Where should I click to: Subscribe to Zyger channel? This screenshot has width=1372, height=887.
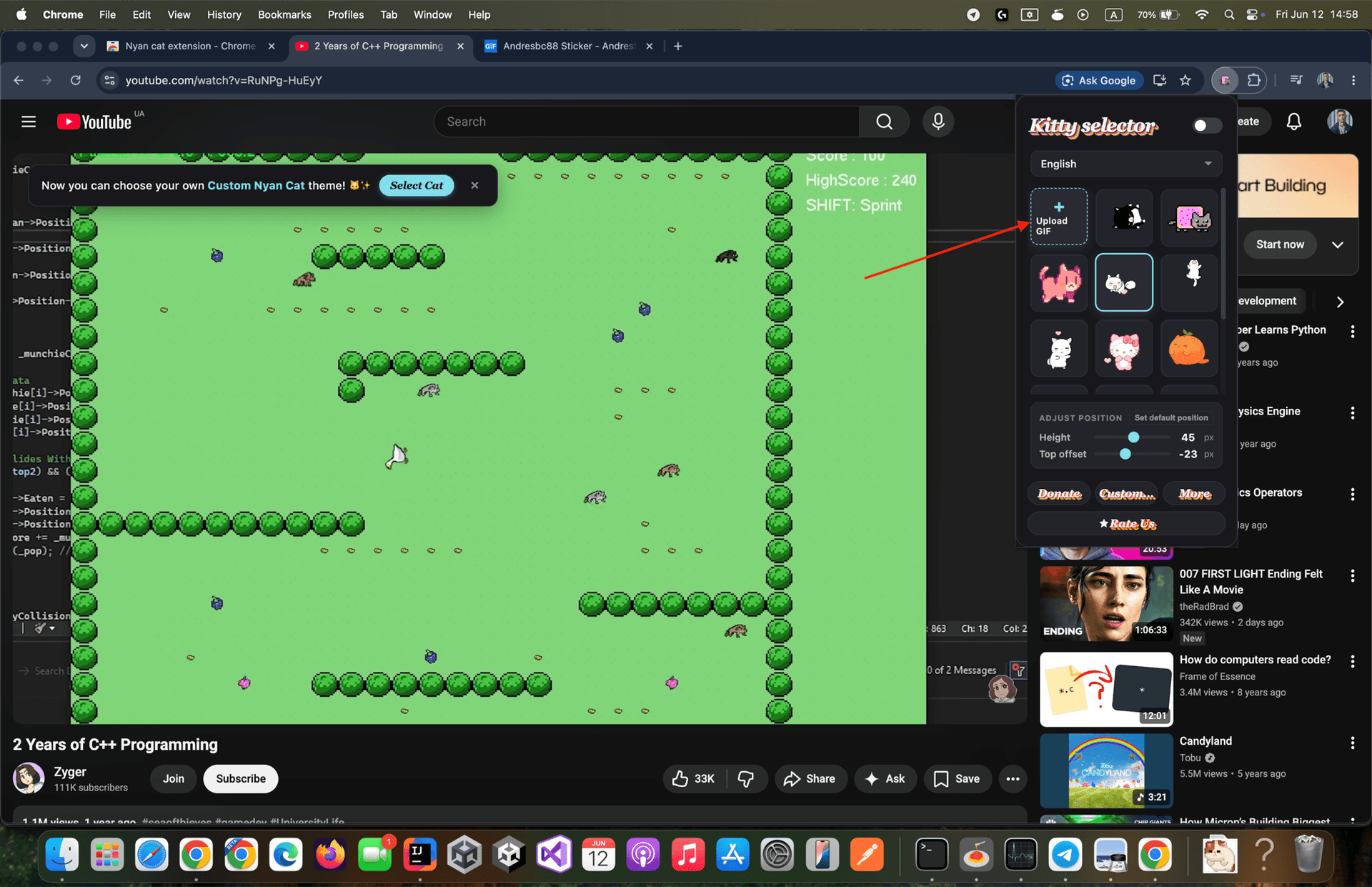[241, 778]
